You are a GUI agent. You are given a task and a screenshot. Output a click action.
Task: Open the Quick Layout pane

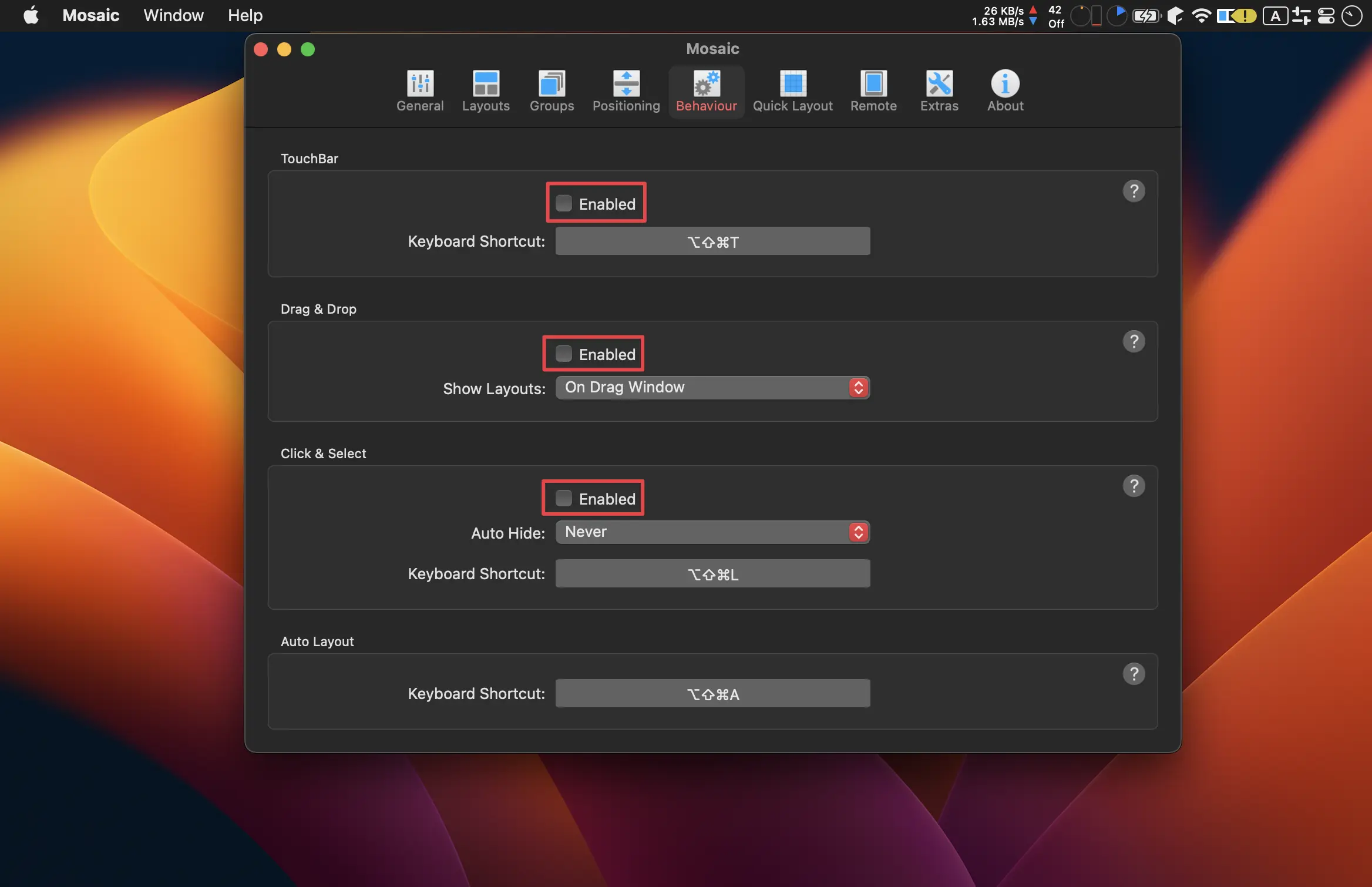(793, 92)
